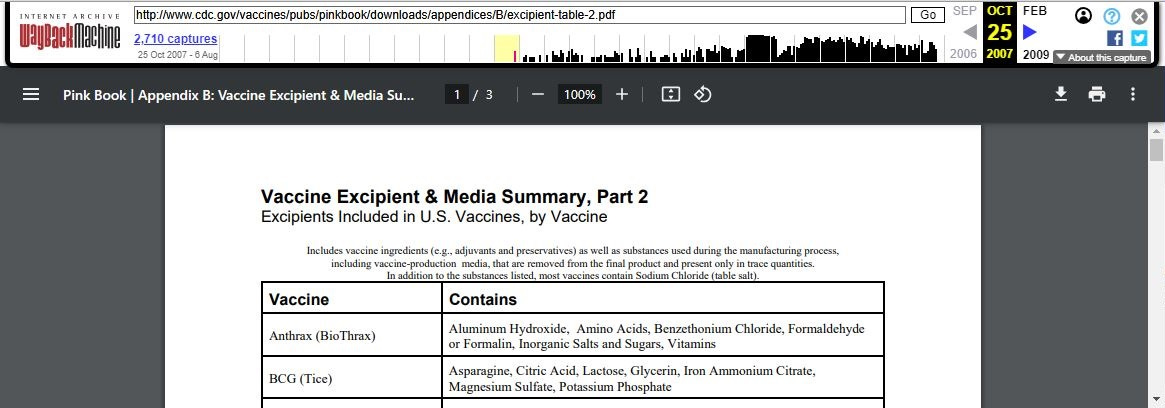Click the Go button

point(928,15)
